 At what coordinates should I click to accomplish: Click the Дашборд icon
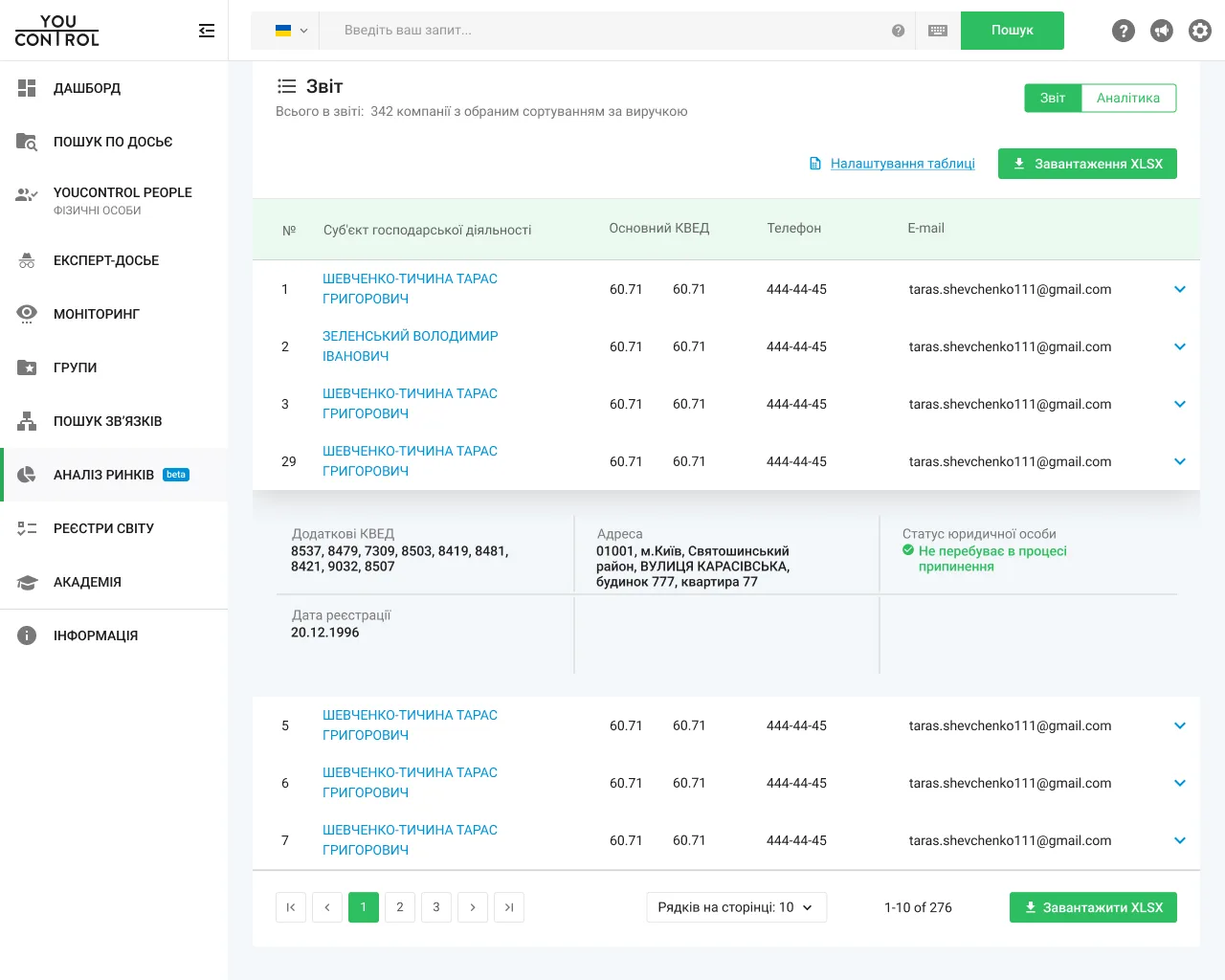coord(27,88)
